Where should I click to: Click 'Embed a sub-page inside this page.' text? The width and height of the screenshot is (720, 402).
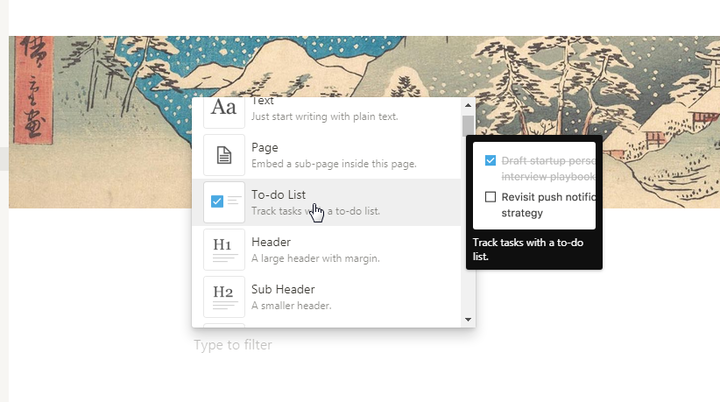(334, 164)
